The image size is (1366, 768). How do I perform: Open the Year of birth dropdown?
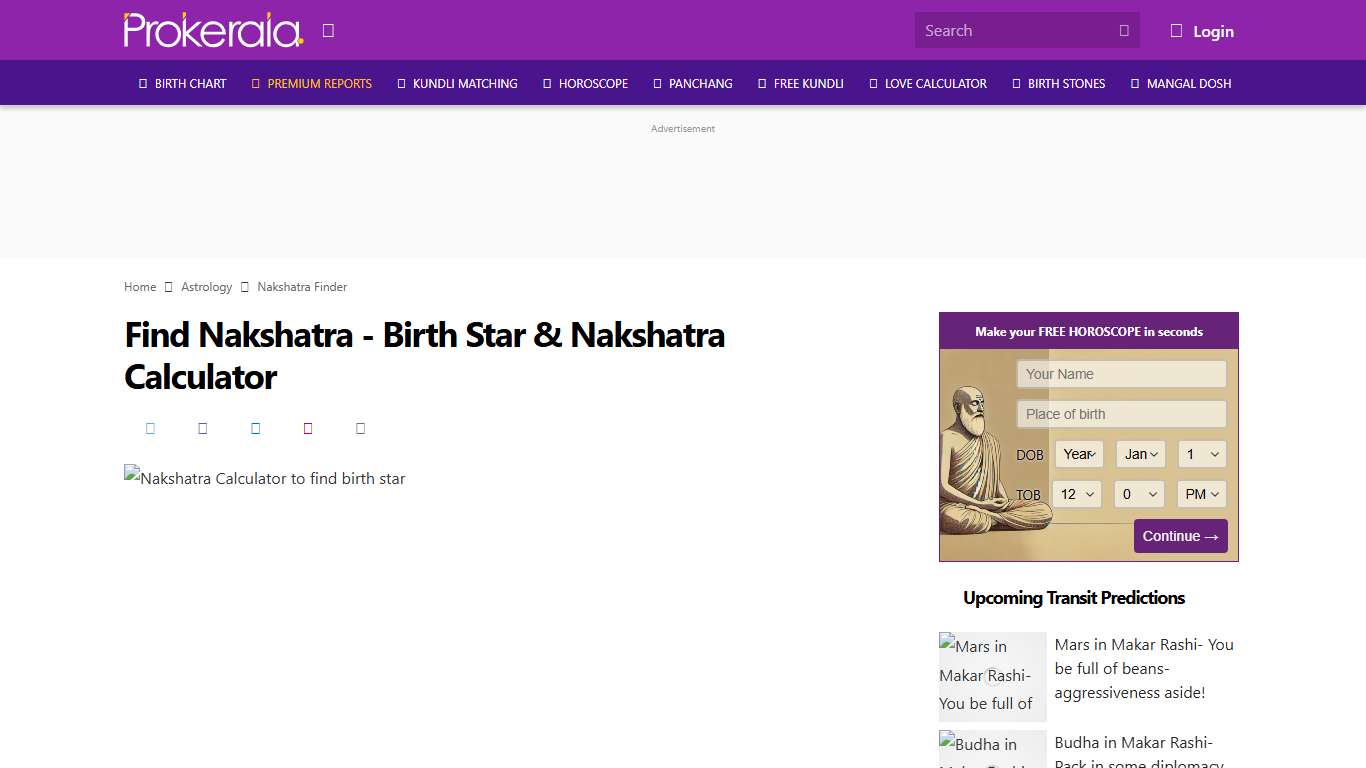pyautogui.click(x=1078, y=454)
